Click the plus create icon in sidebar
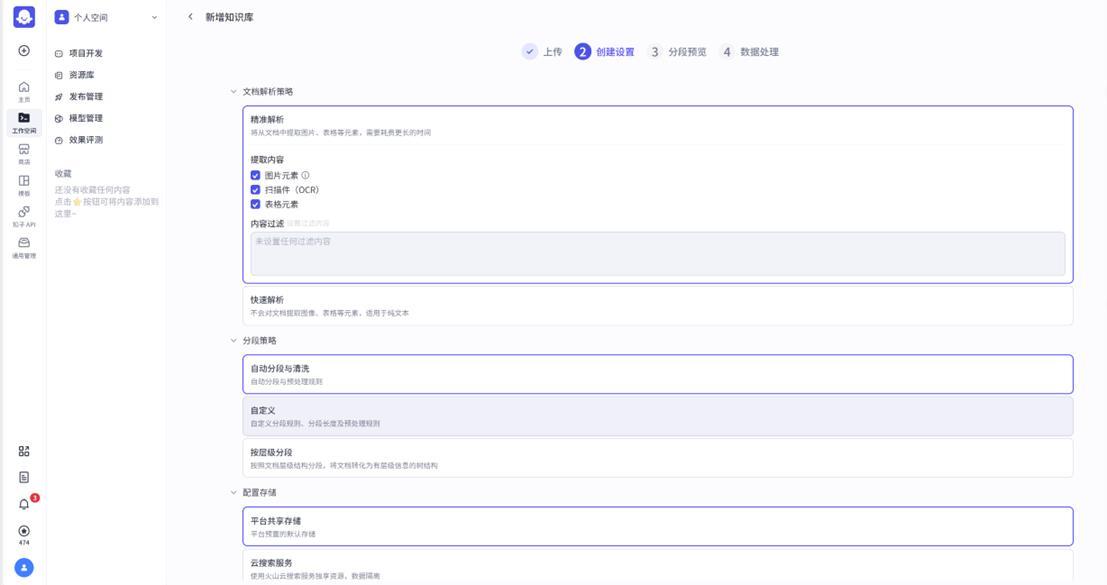The width and height of the screenshot is (1107, 585). pyautogui.click(x=24, y=51)
